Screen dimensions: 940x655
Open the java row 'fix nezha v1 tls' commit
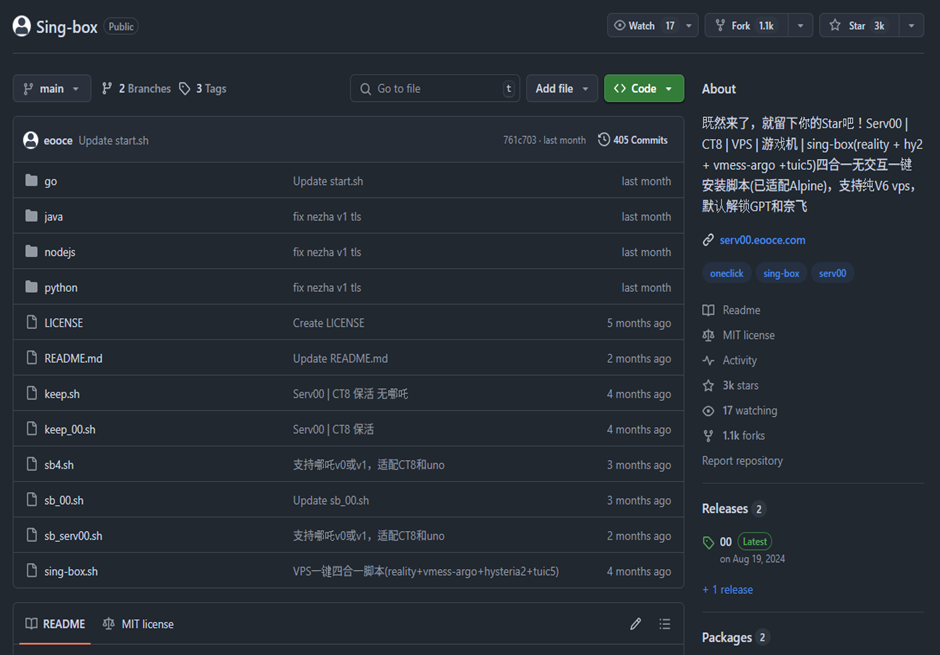coord(327,216)
